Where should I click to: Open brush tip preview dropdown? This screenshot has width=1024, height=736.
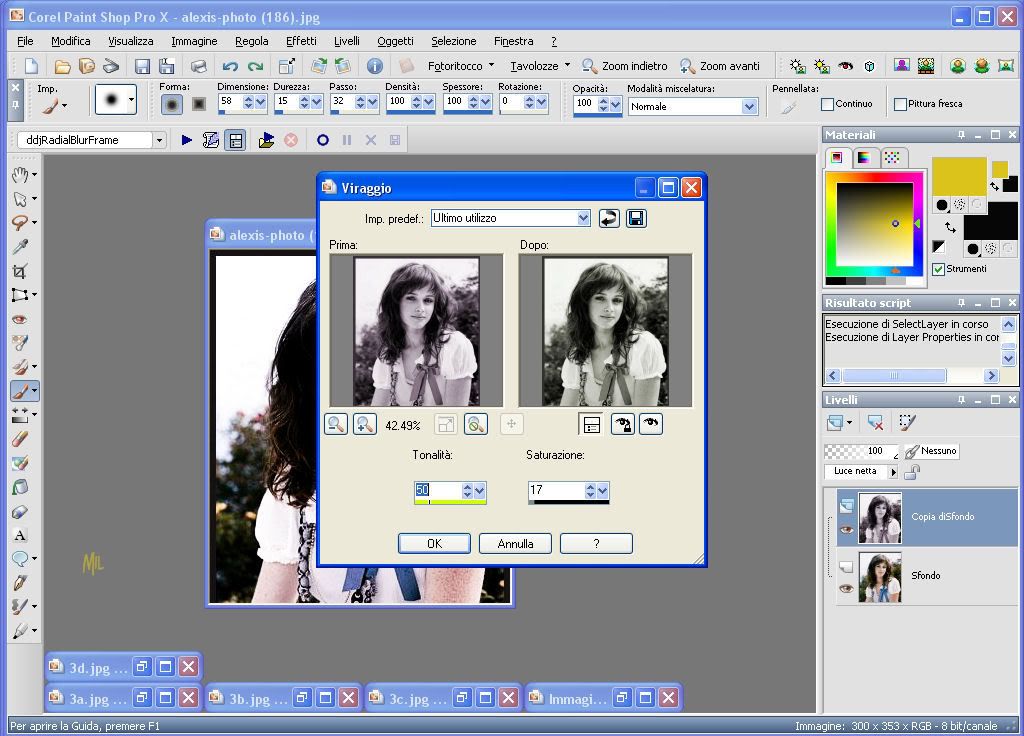coord(131,100)
